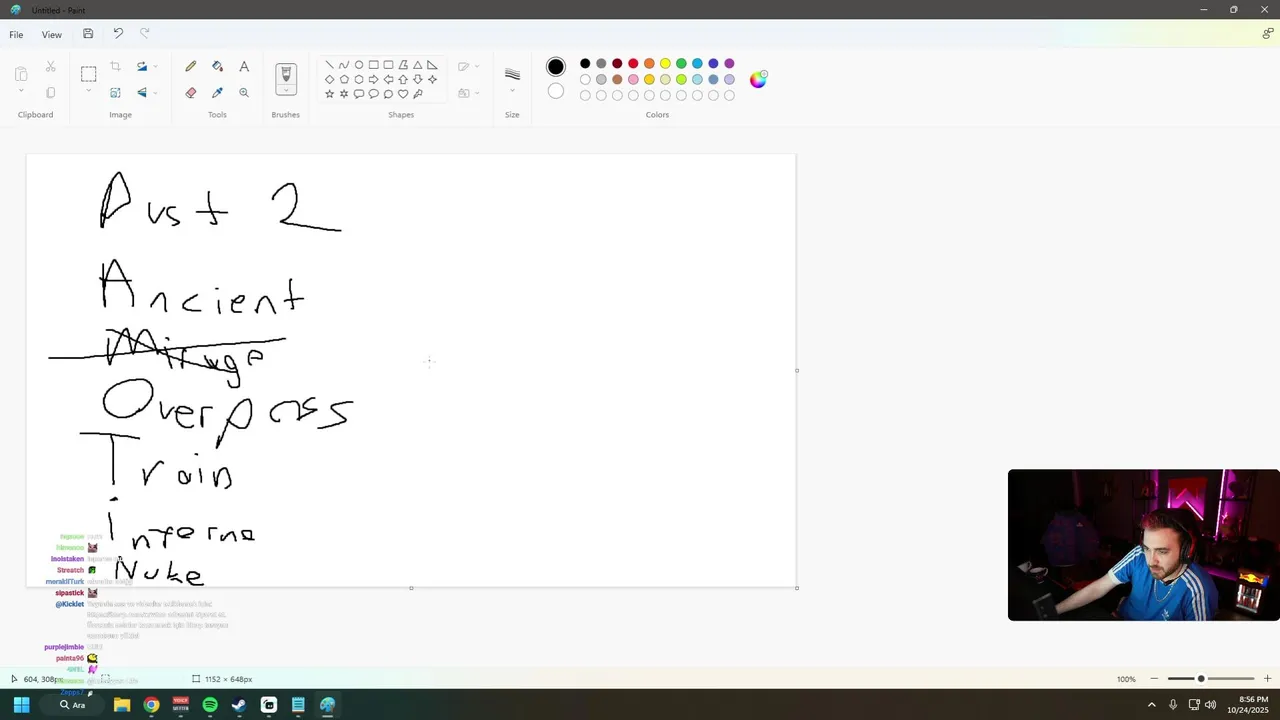Click the 100% zoom level text

(1126, 679)
